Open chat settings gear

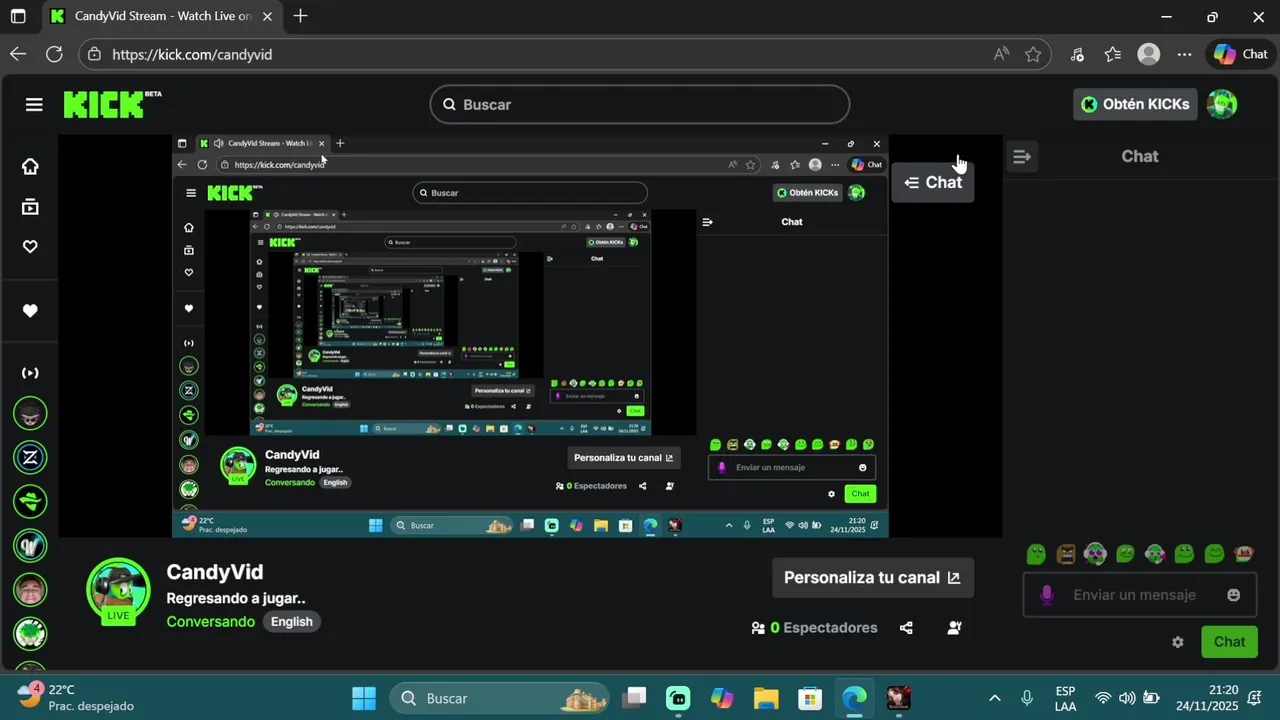[x=1178, y=642]
